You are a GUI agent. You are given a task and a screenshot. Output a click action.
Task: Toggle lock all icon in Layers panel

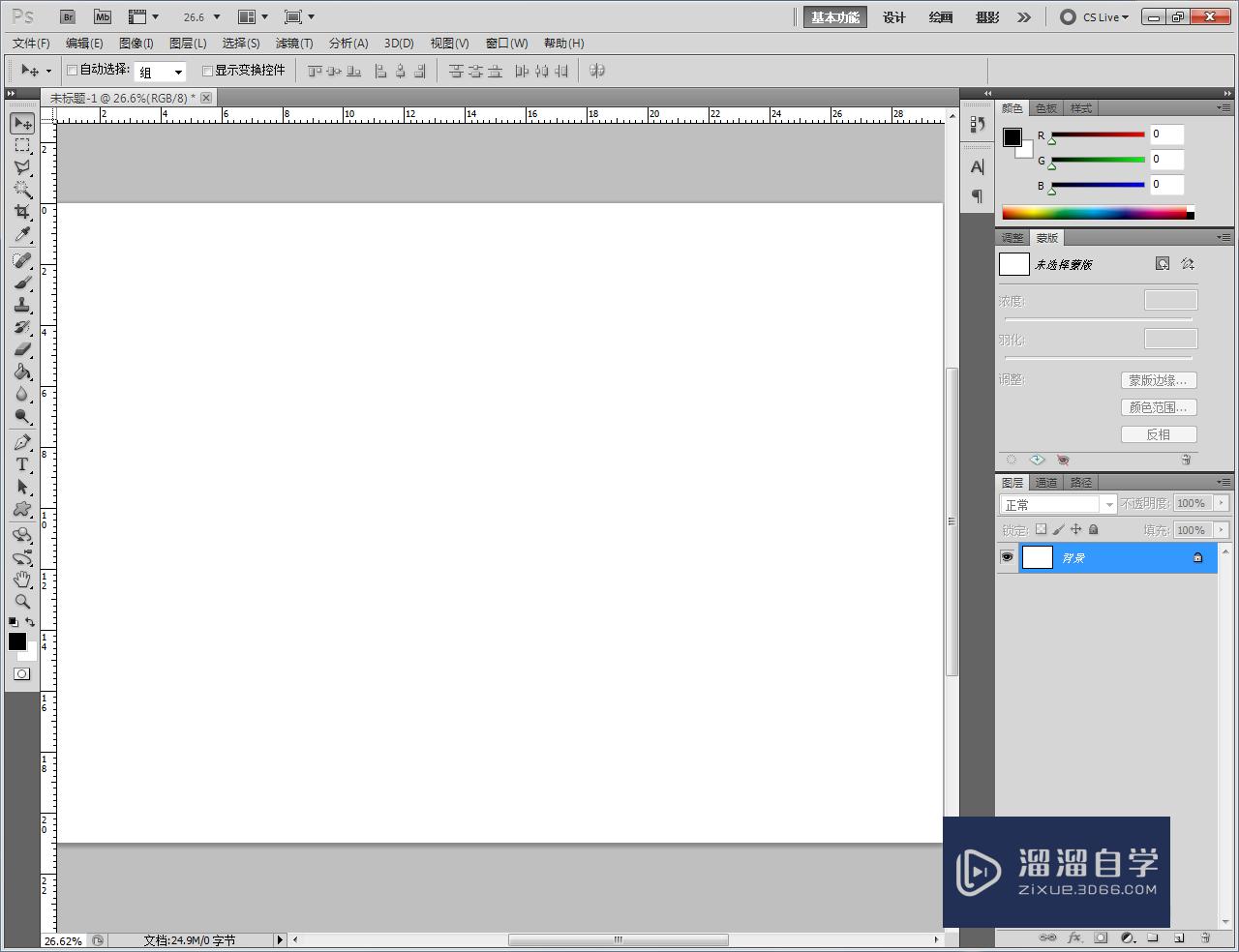[1094, 529]
